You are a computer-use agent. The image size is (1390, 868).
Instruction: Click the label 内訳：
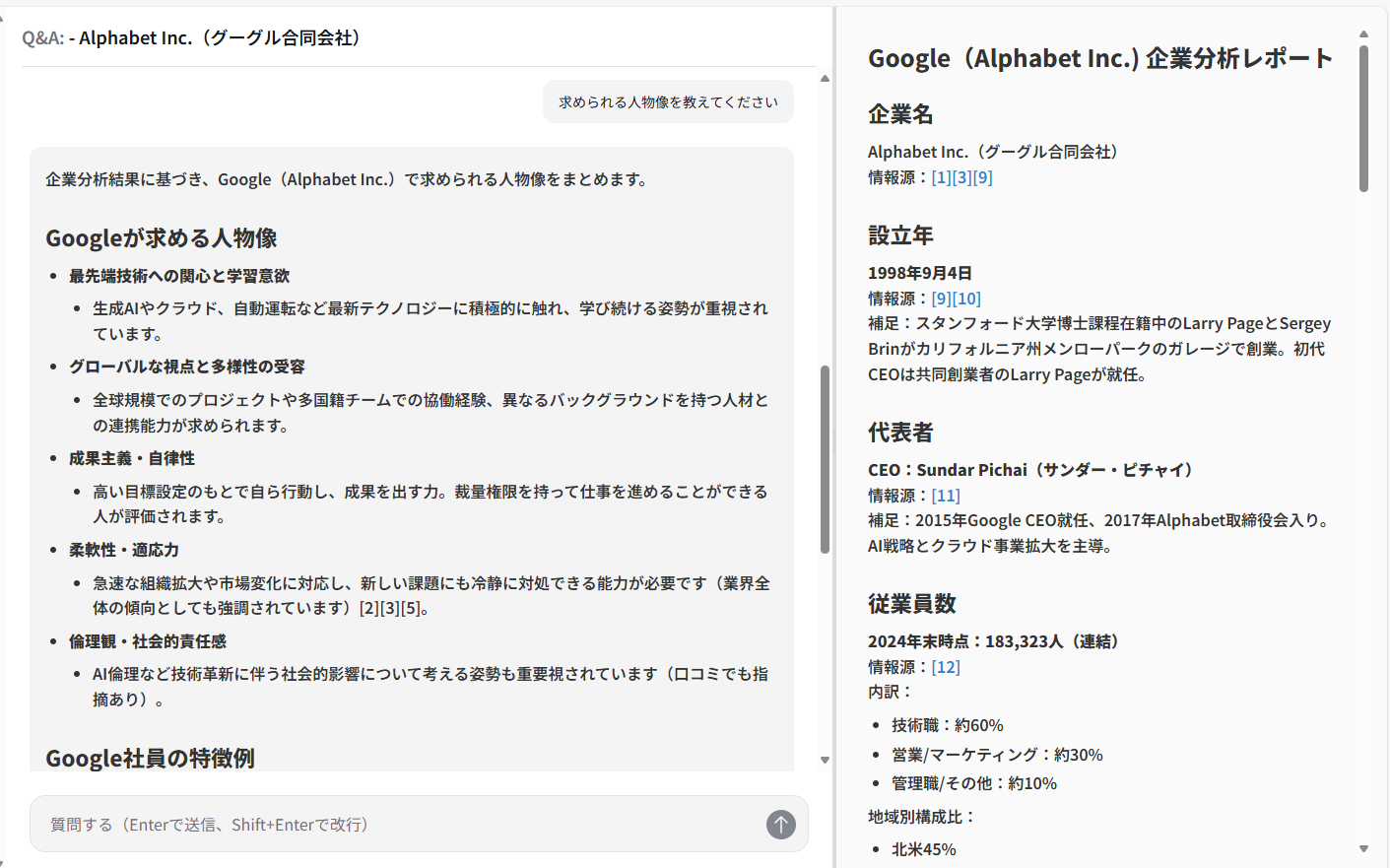click(x=892, y=692)
